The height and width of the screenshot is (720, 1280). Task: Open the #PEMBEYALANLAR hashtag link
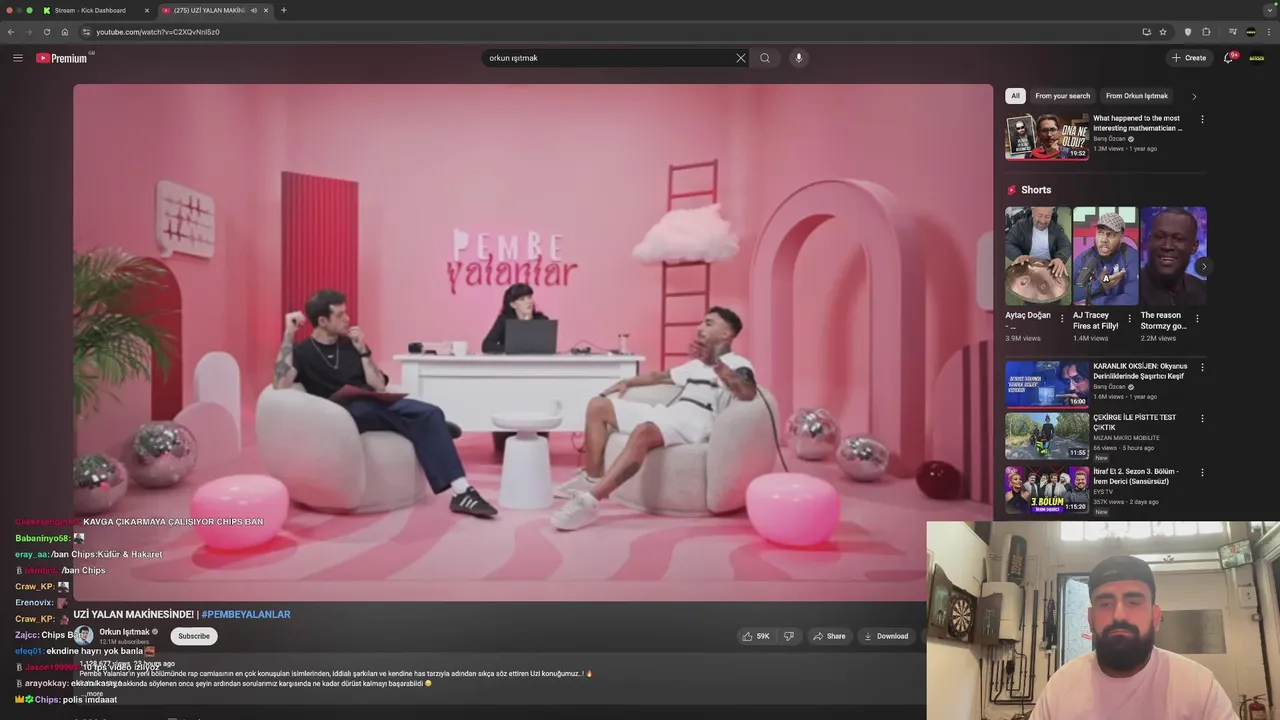pyautogui.click(x=246, y=614)
